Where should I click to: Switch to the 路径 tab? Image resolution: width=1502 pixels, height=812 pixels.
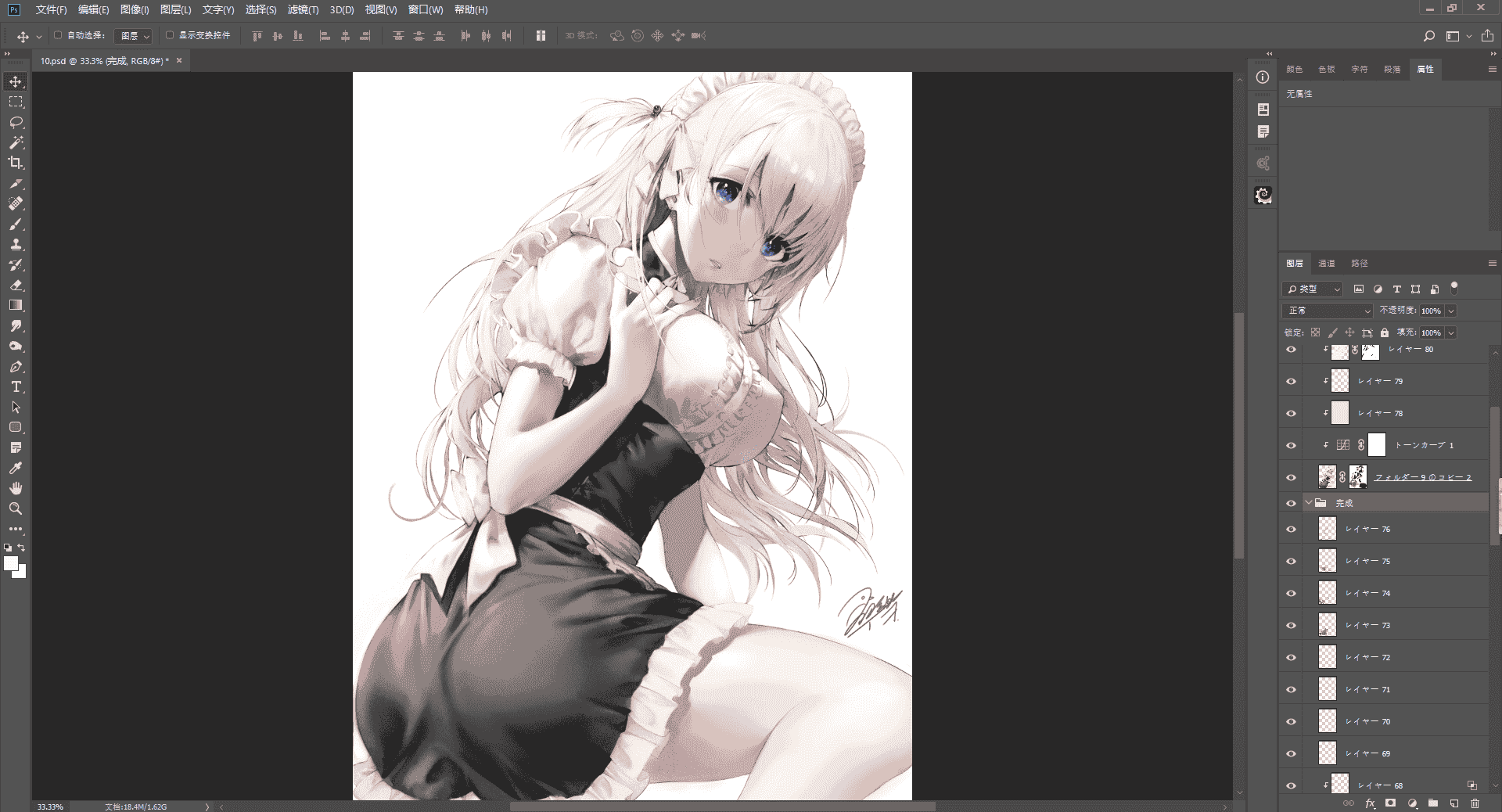[1360, 264]
